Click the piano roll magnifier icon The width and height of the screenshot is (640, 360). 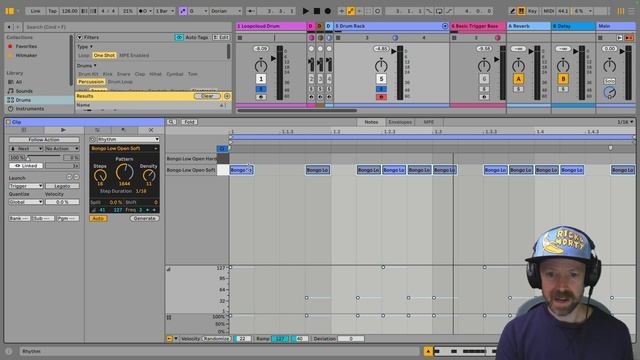pyautogui.click(x=171, y=122)
